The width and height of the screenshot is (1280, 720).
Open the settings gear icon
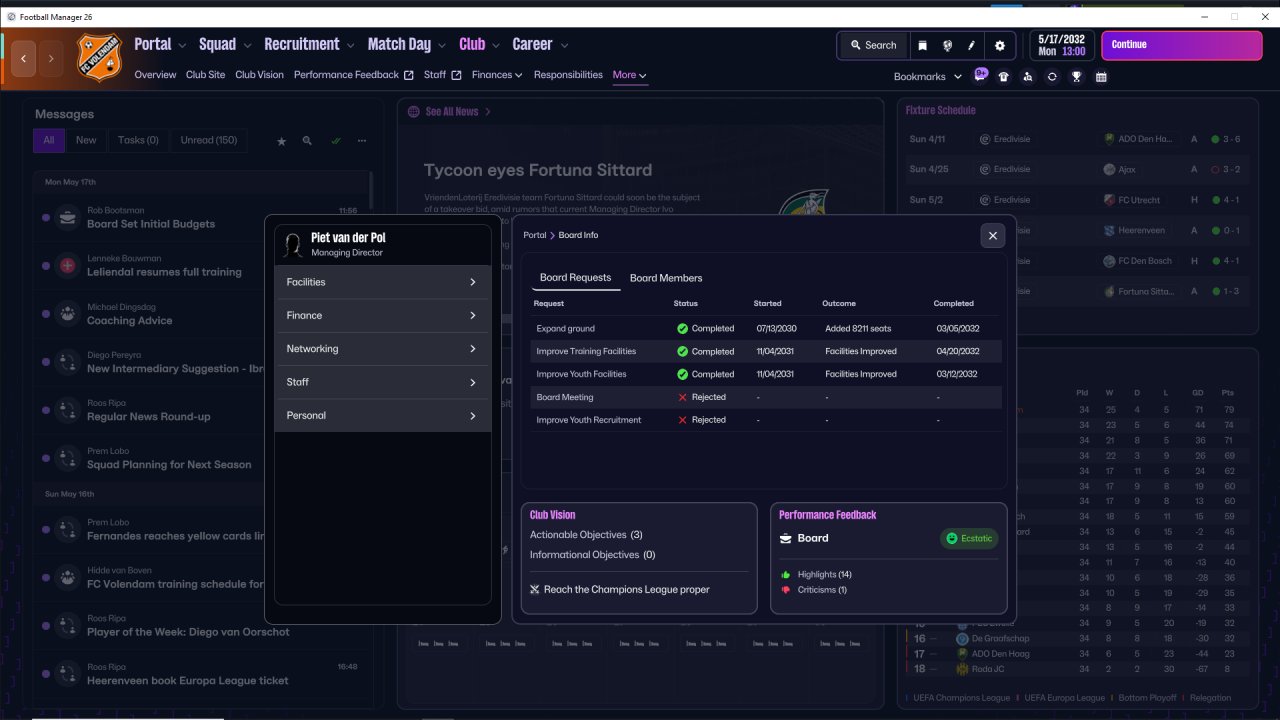[x=1000, y=45]
